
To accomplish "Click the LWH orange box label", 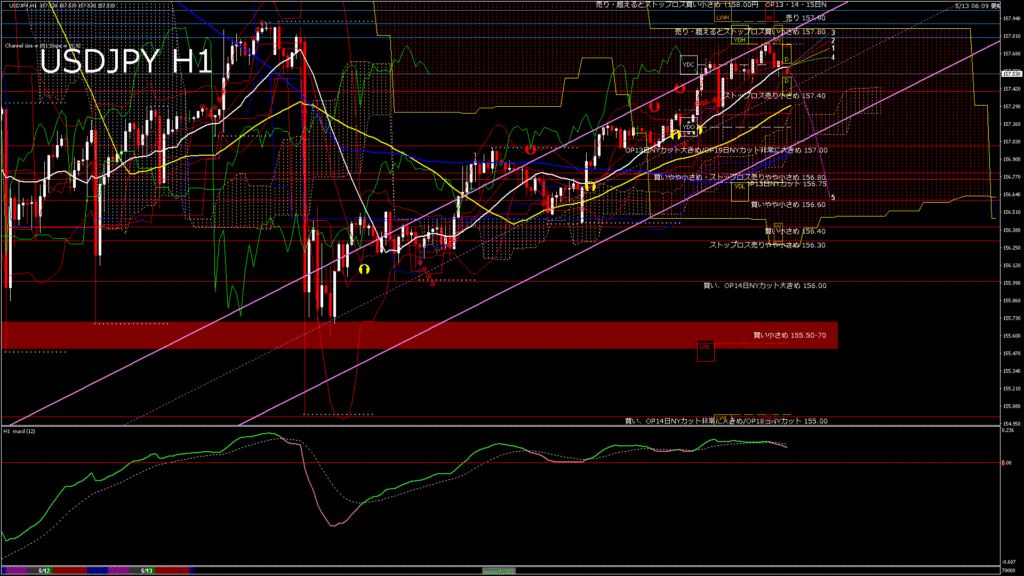I will [x=722, y=18].
